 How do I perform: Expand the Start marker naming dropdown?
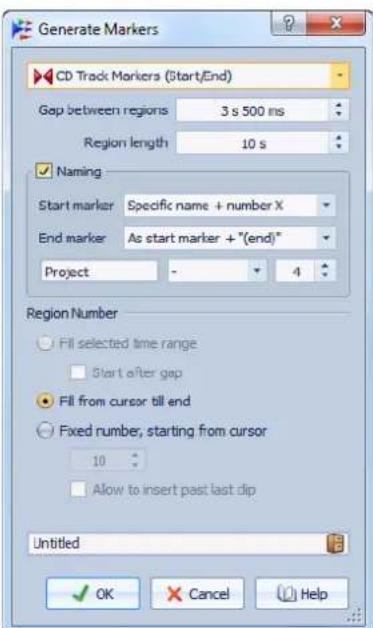click(326, 205)
